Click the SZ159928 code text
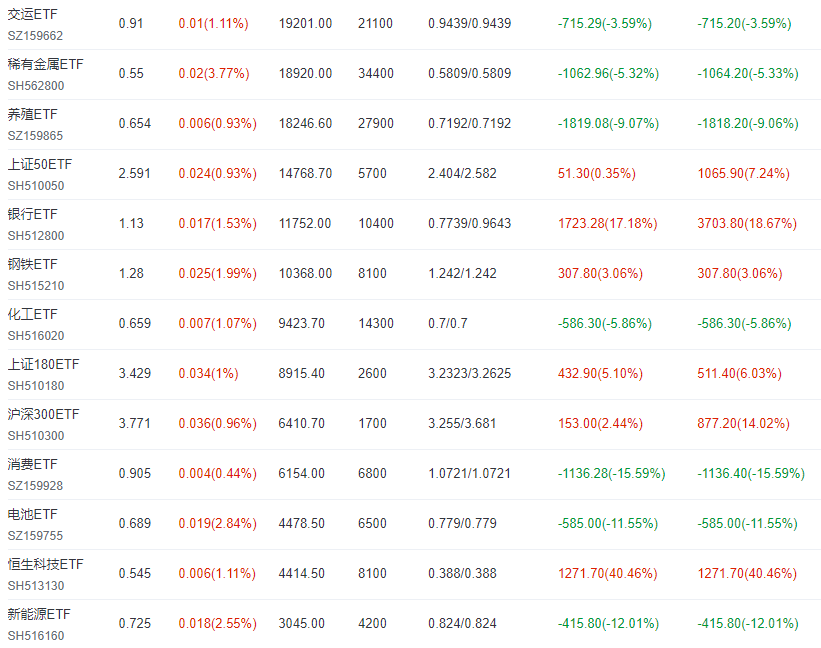 35,485
